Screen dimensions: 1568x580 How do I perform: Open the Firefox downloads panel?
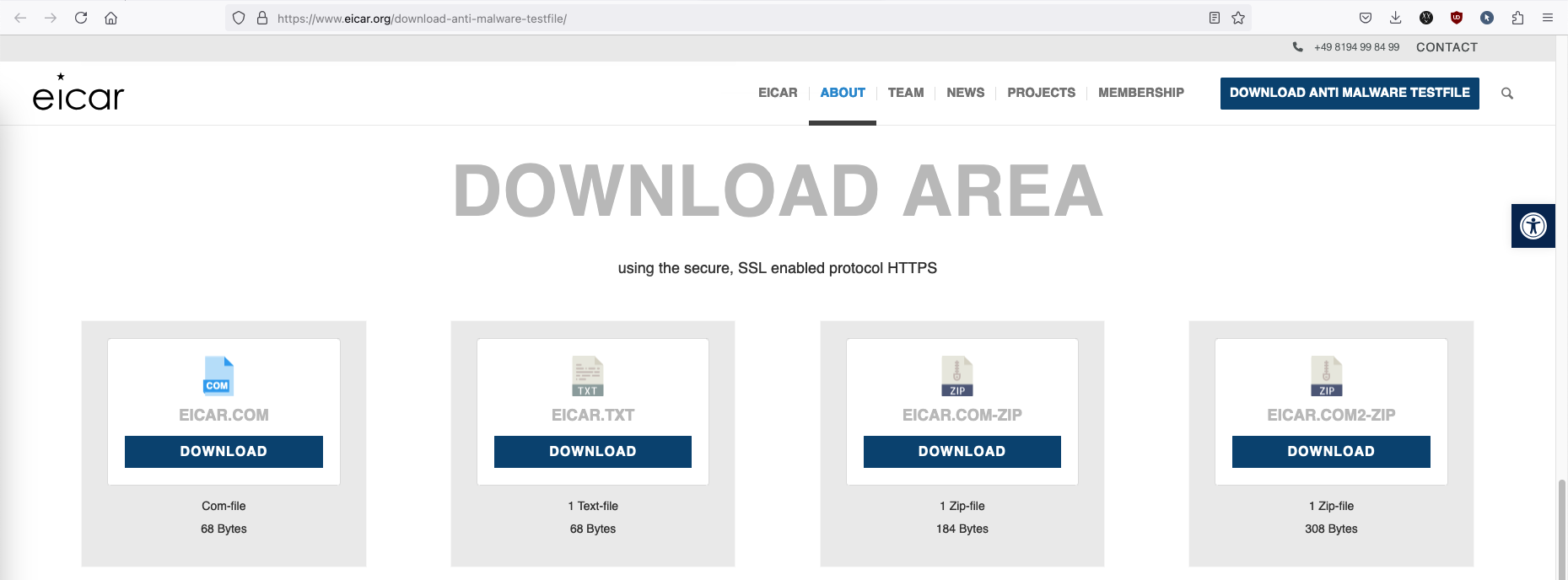pos(1396,18)
